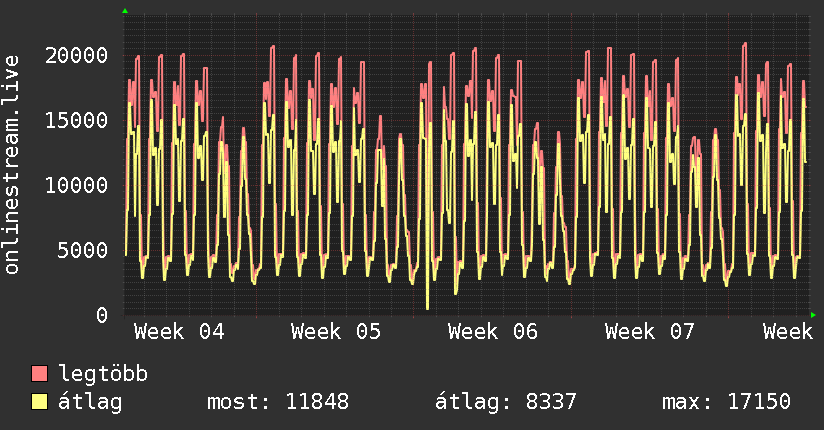Image resolution: width=824 pixels, height=430 pixels.
Task: Select the átlag legend label text
Action: pos(90,402)
